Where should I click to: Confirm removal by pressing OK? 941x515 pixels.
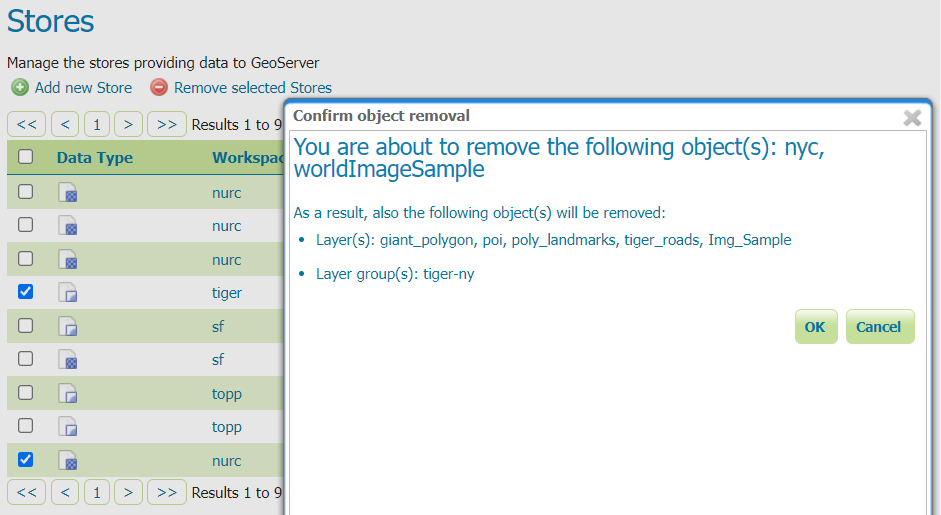pyautogui.click(x=815, y=327)
